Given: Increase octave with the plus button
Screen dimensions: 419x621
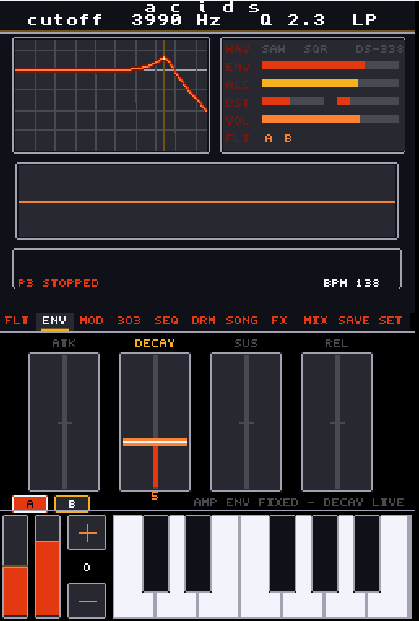Looking at the screenshot, I should pos(87,533).
